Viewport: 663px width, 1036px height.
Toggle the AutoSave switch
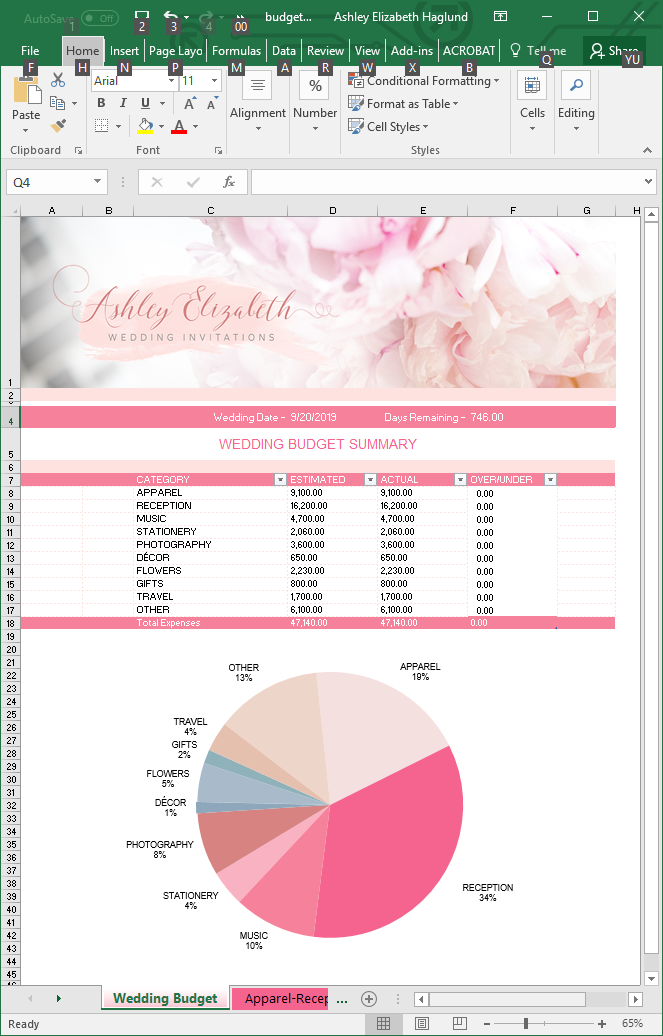point(100,18)
